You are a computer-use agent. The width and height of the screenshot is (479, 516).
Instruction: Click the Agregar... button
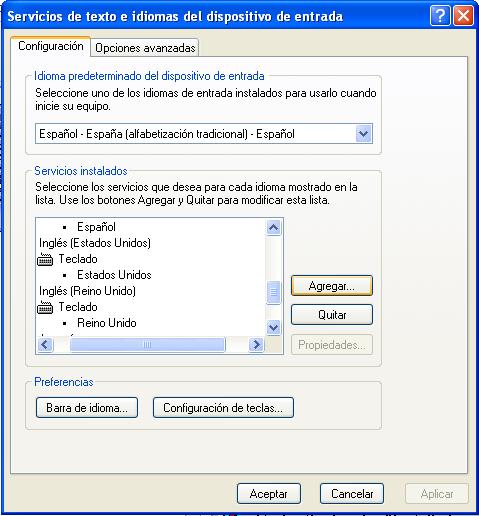(x=332, y=286)
